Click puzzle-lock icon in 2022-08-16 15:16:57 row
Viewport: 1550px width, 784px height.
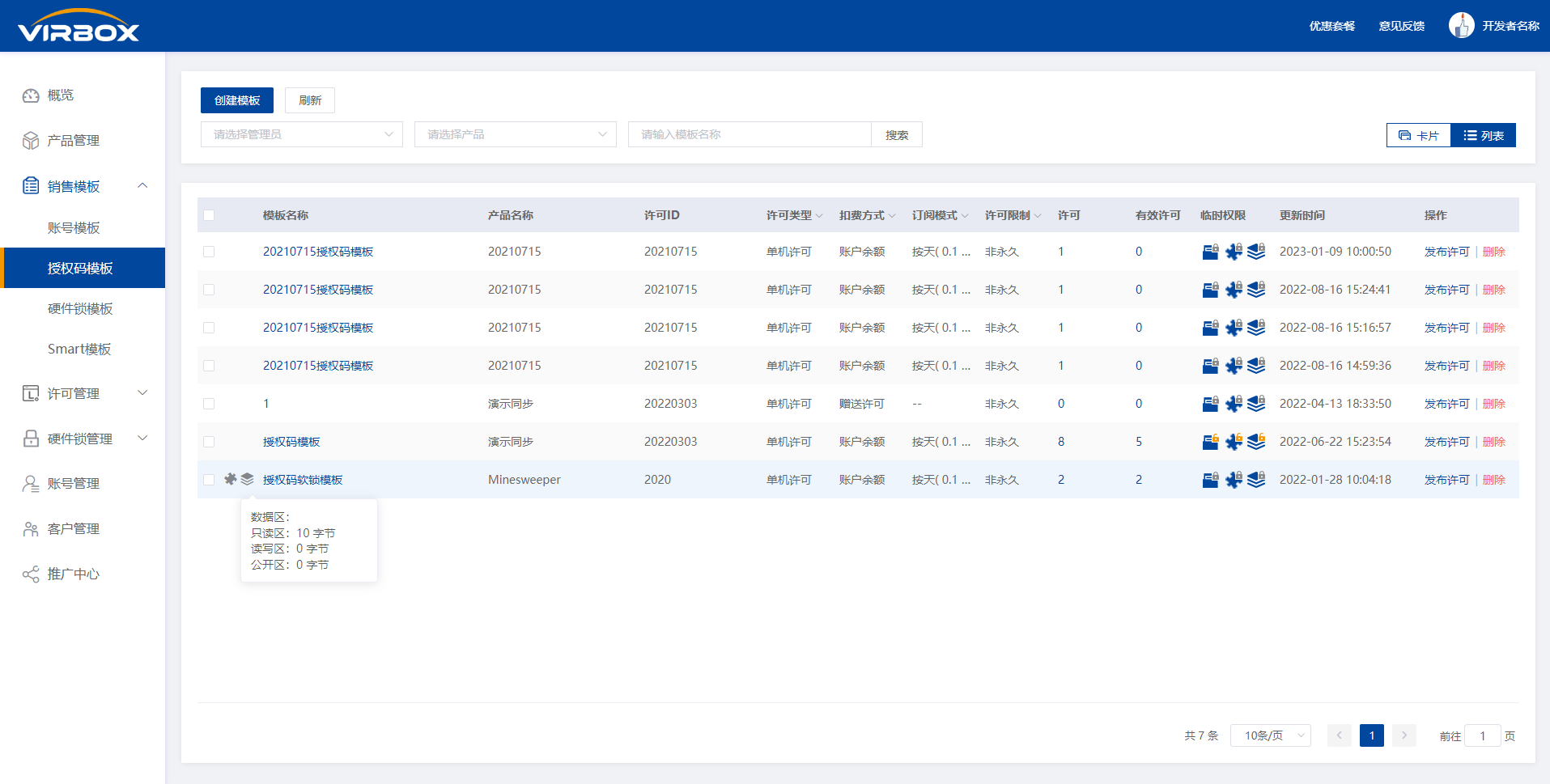[1234, 328]
